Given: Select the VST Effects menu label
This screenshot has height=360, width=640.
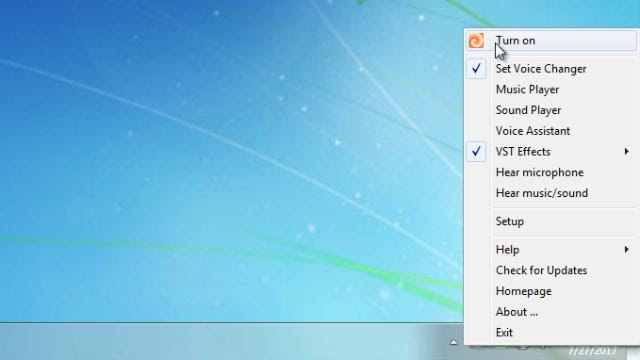Looking at the screenshot, I should tap(523, 151).
